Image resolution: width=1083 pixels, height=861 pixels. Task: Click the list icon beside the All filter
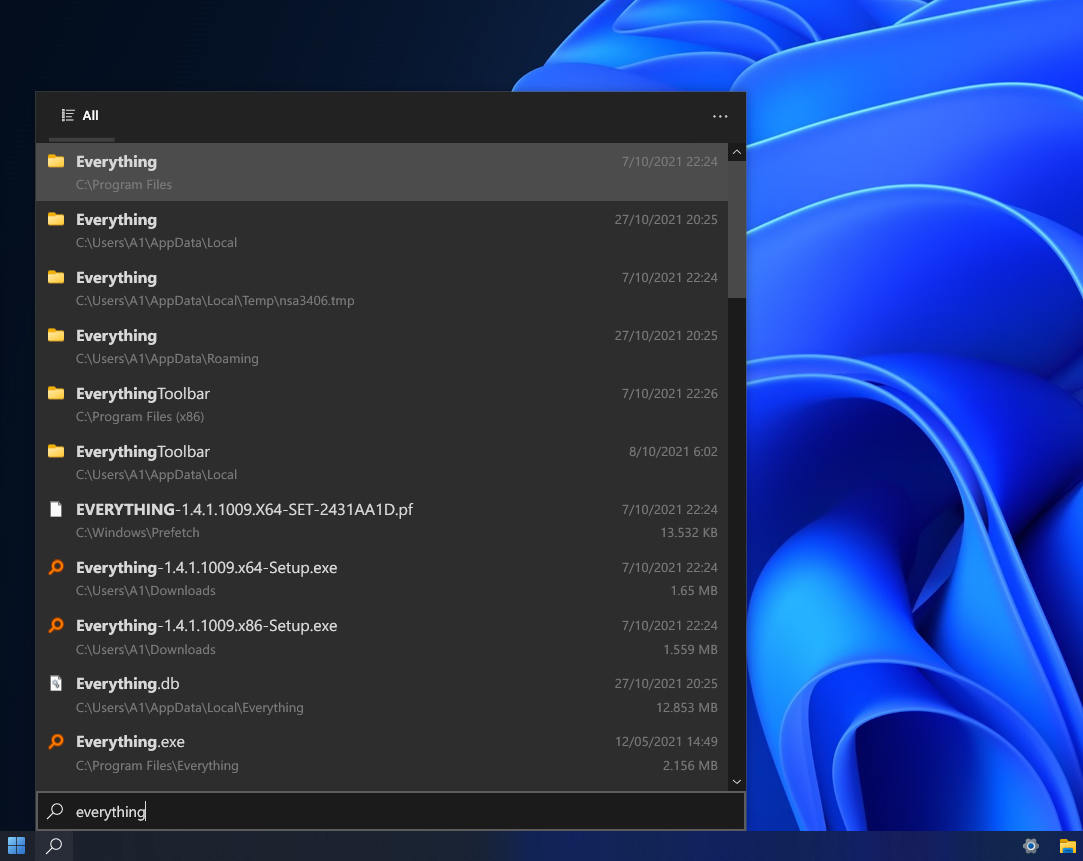click(x=67, y=115)
